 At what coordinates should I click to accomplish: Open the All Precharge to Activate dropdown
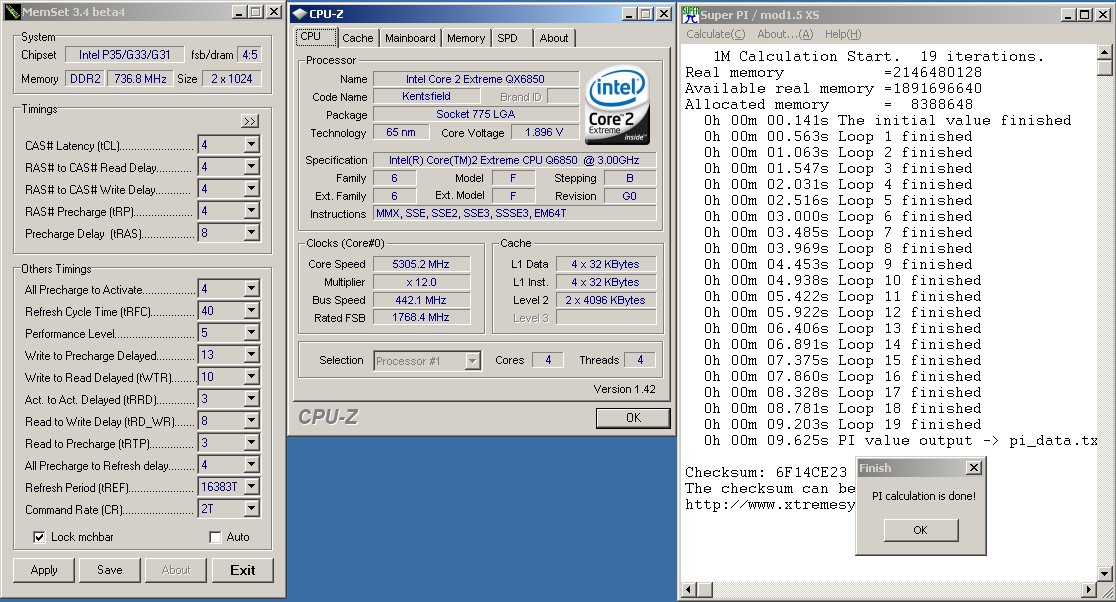(x=251, y=289)
